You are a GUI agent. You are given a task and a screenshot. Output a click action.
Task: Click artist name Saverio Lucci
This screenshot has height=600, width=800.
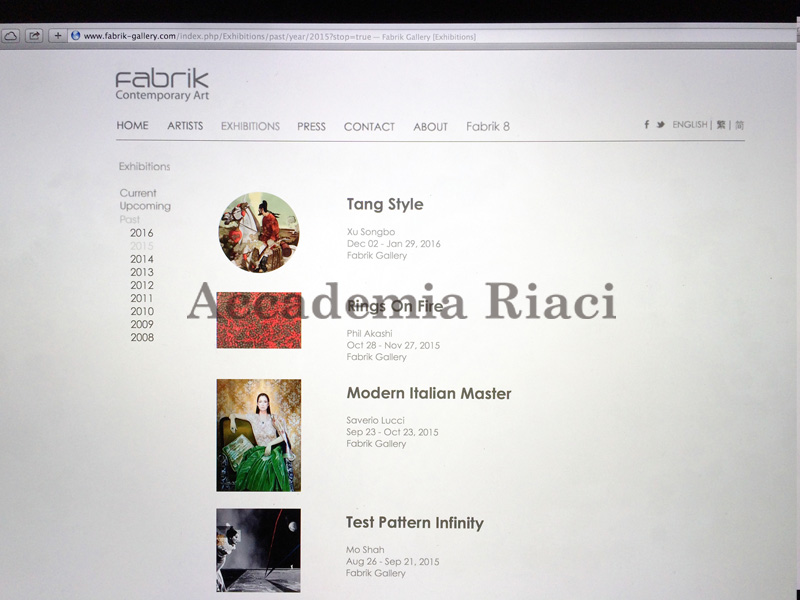(376, 420)
